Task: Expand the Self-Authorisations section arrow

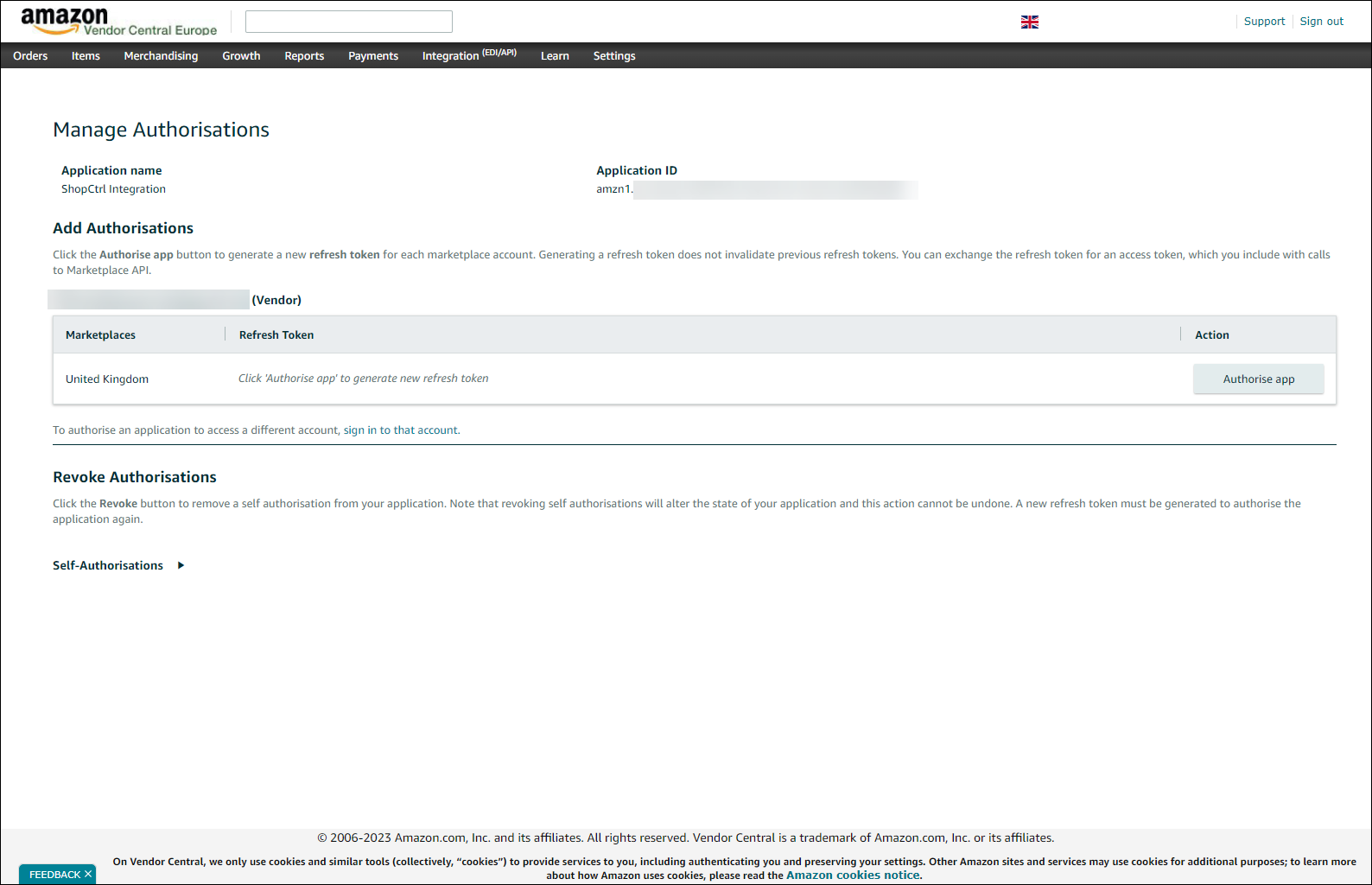Action: pos(181,565)
